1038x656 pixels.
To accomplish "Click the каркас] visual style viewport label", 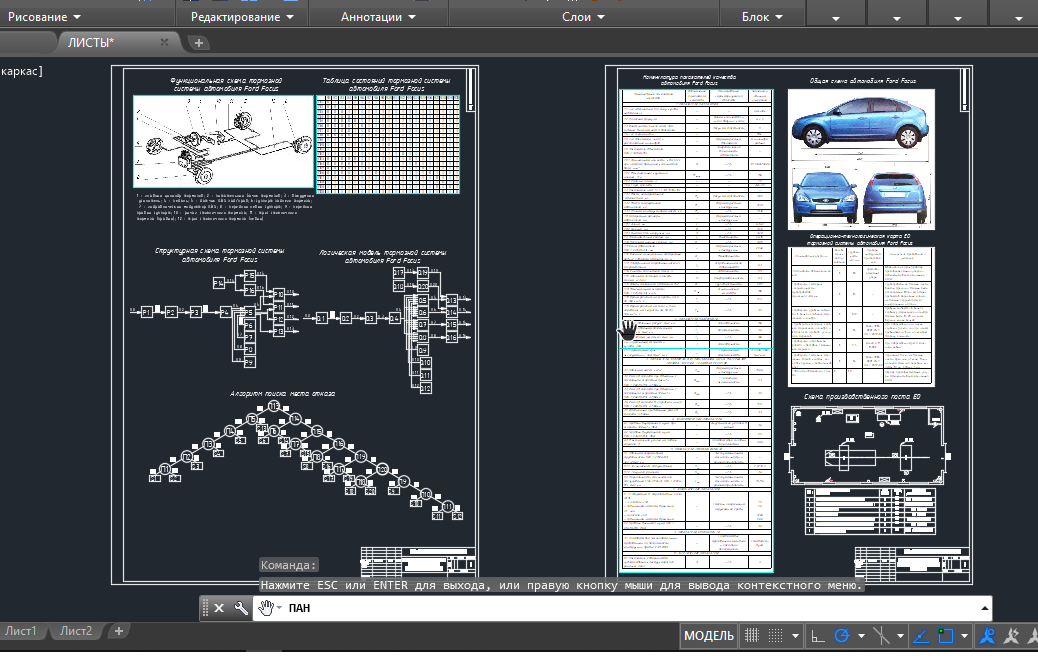I will pyautogui.click(x=22, y=71).
